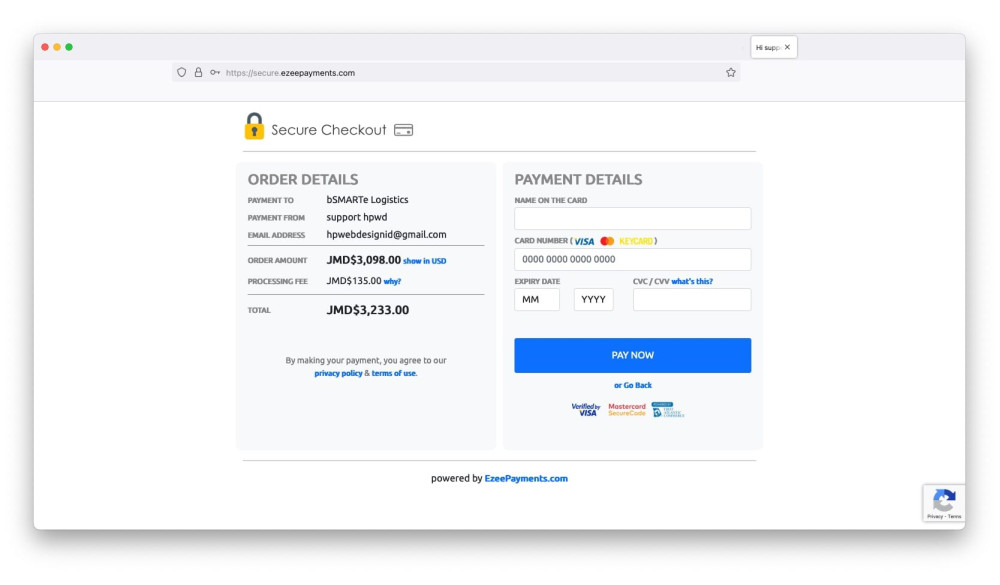Click the credit card icon beside Secure Checkout

click(403, 130)
